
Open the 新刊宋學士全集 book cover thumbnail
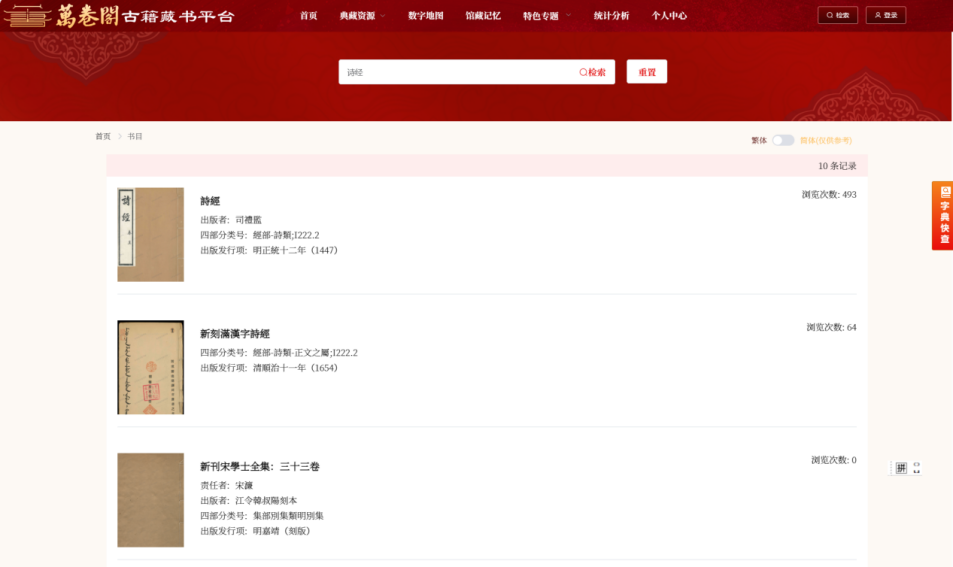click(x=150, y=500)
